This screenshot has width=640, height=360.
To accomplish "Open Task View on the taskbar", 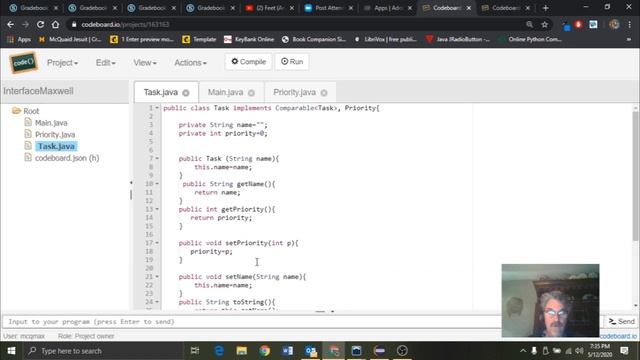I will [195, 351].
